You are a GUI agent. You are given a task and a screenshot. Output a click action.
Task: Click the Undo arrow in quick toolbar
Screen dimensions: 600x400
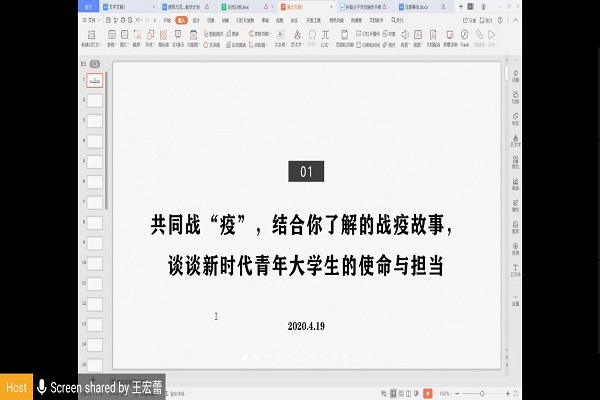[140, 18]
